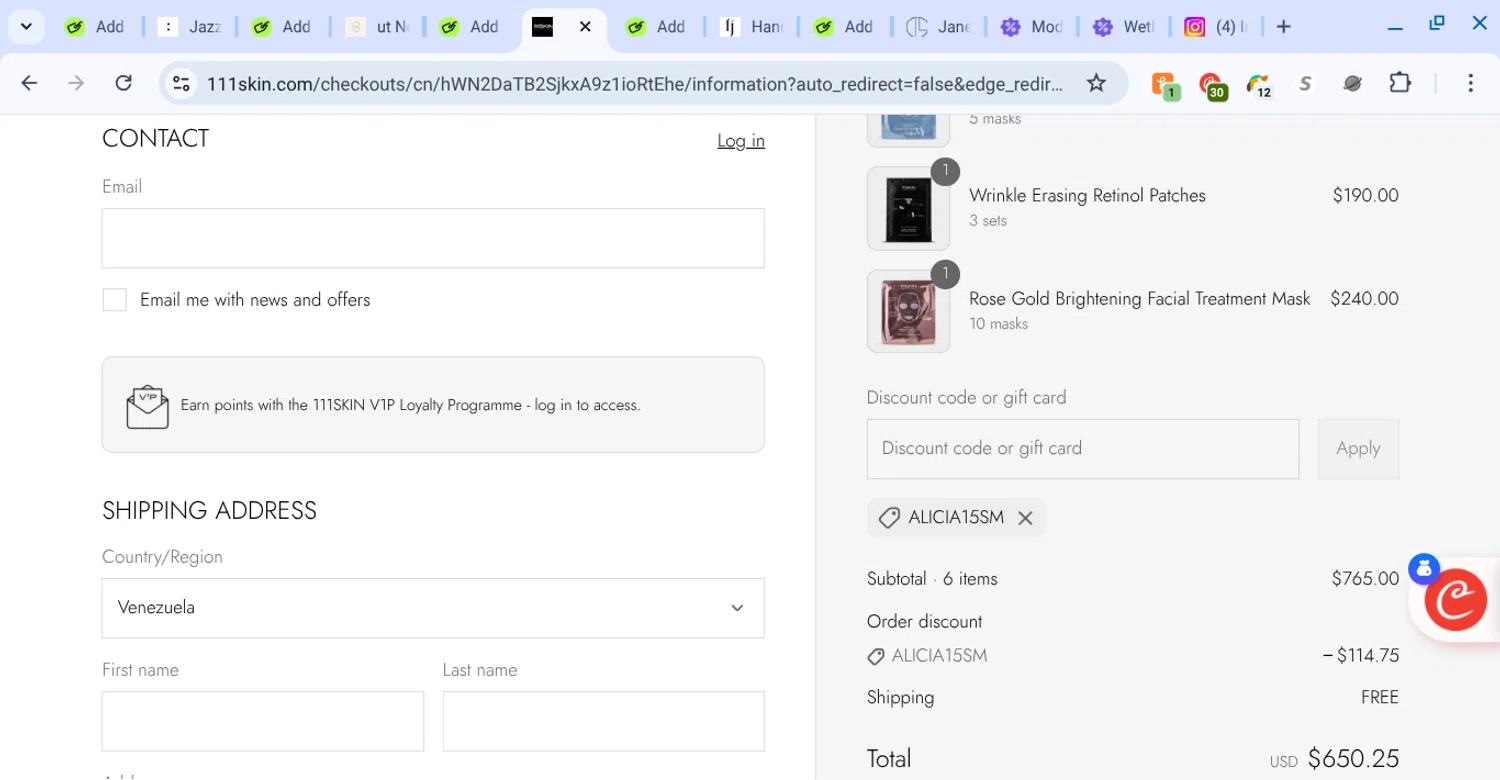Click Rose Gold Brightening Mask thumbnail
The width and height of the screenshot is (1500, 780).
pyautogui.click(x=908, y=311)
